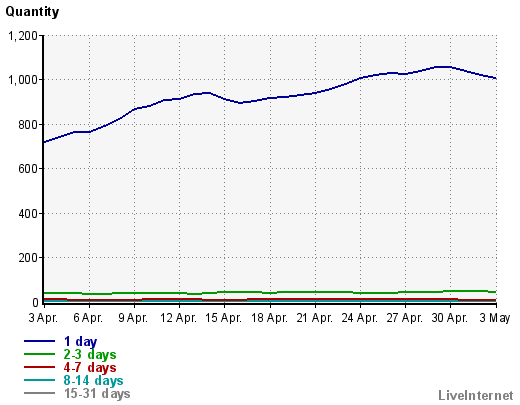The image size is (520, 405).
Task: Select the green legend line swatch
Action: [39, 354]
